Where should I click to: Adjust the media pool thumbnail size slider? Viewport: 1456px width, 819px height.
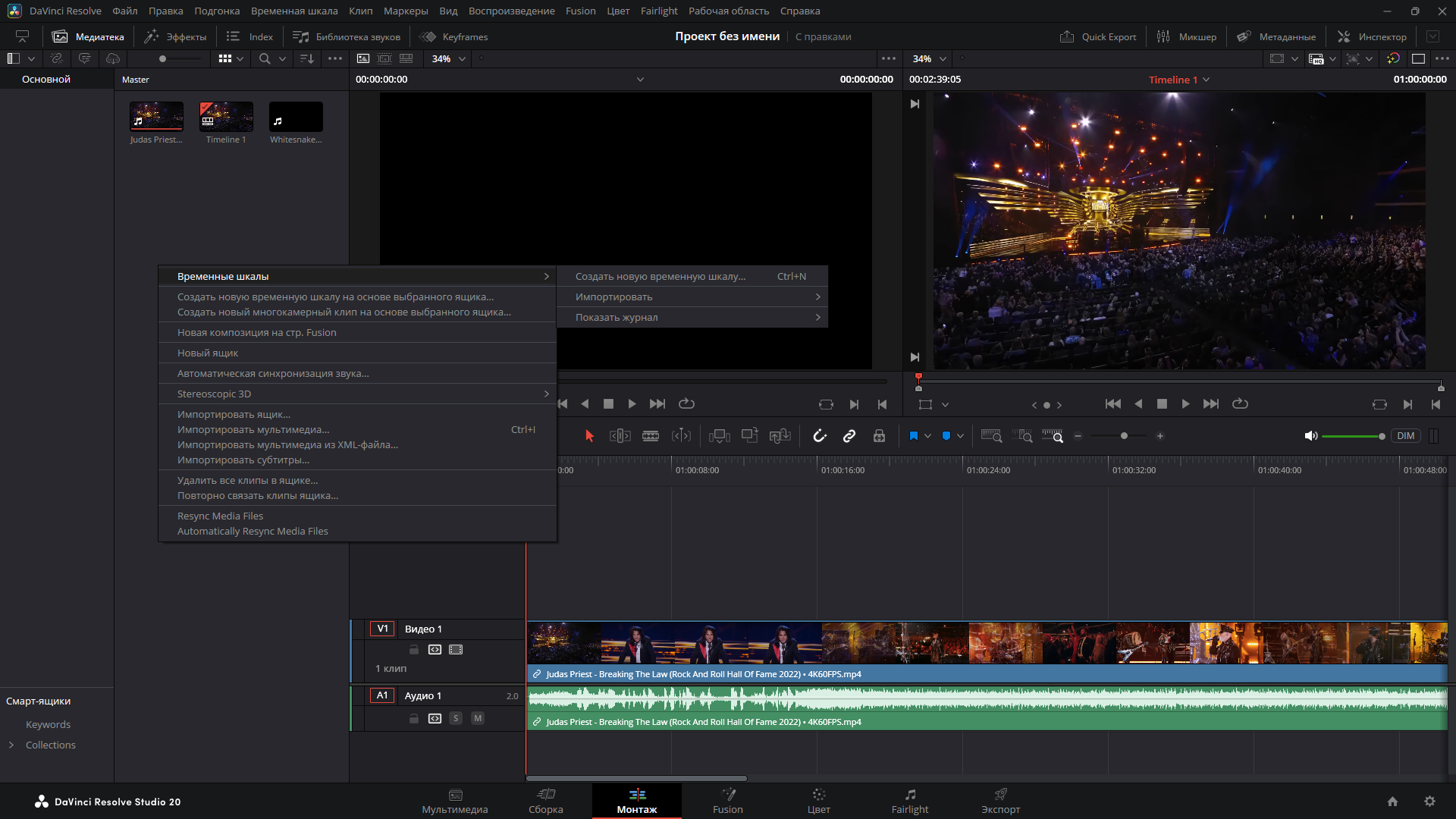[x=162, y=58]
